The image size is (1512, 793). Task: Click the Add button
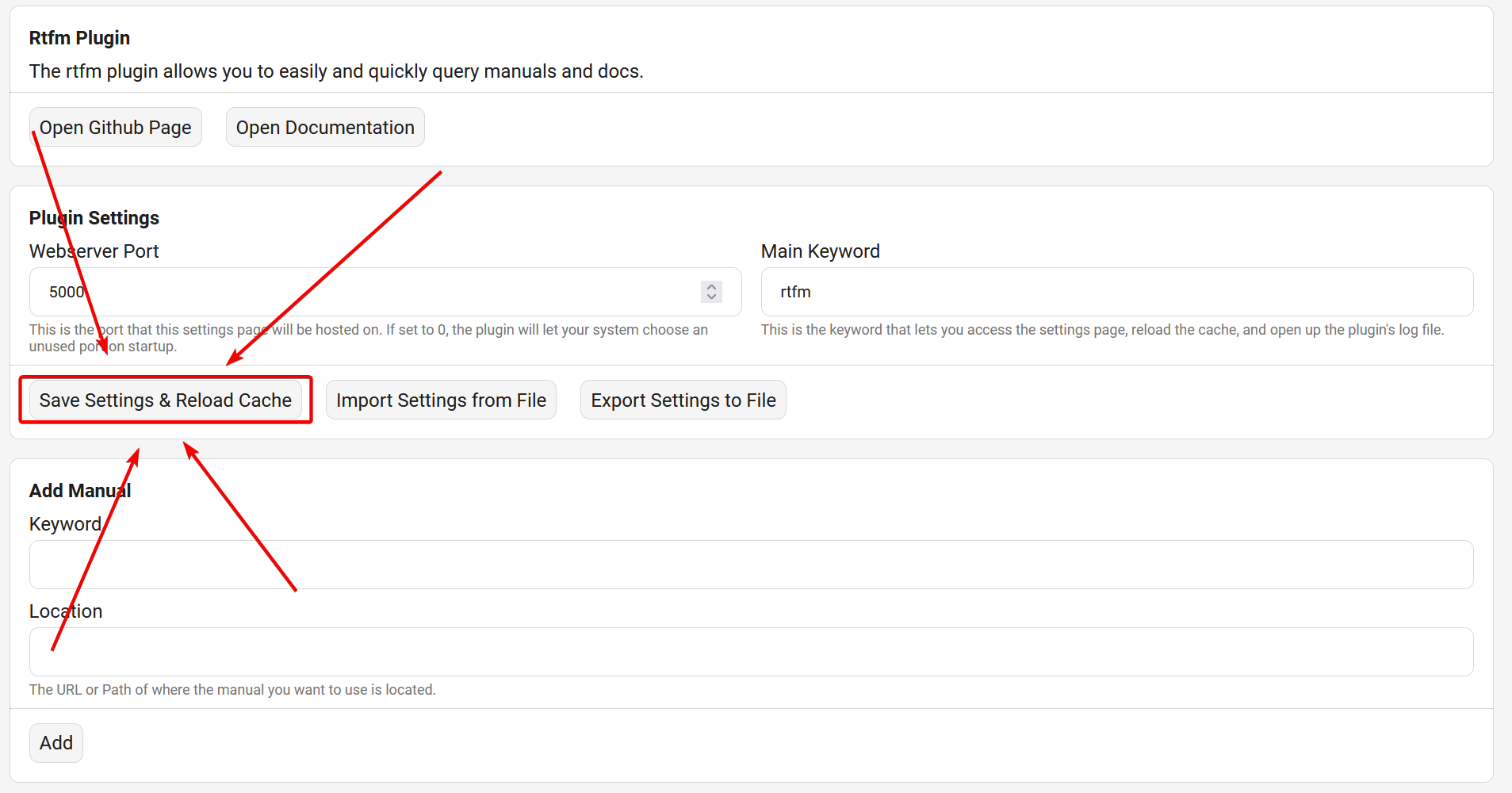56,743
